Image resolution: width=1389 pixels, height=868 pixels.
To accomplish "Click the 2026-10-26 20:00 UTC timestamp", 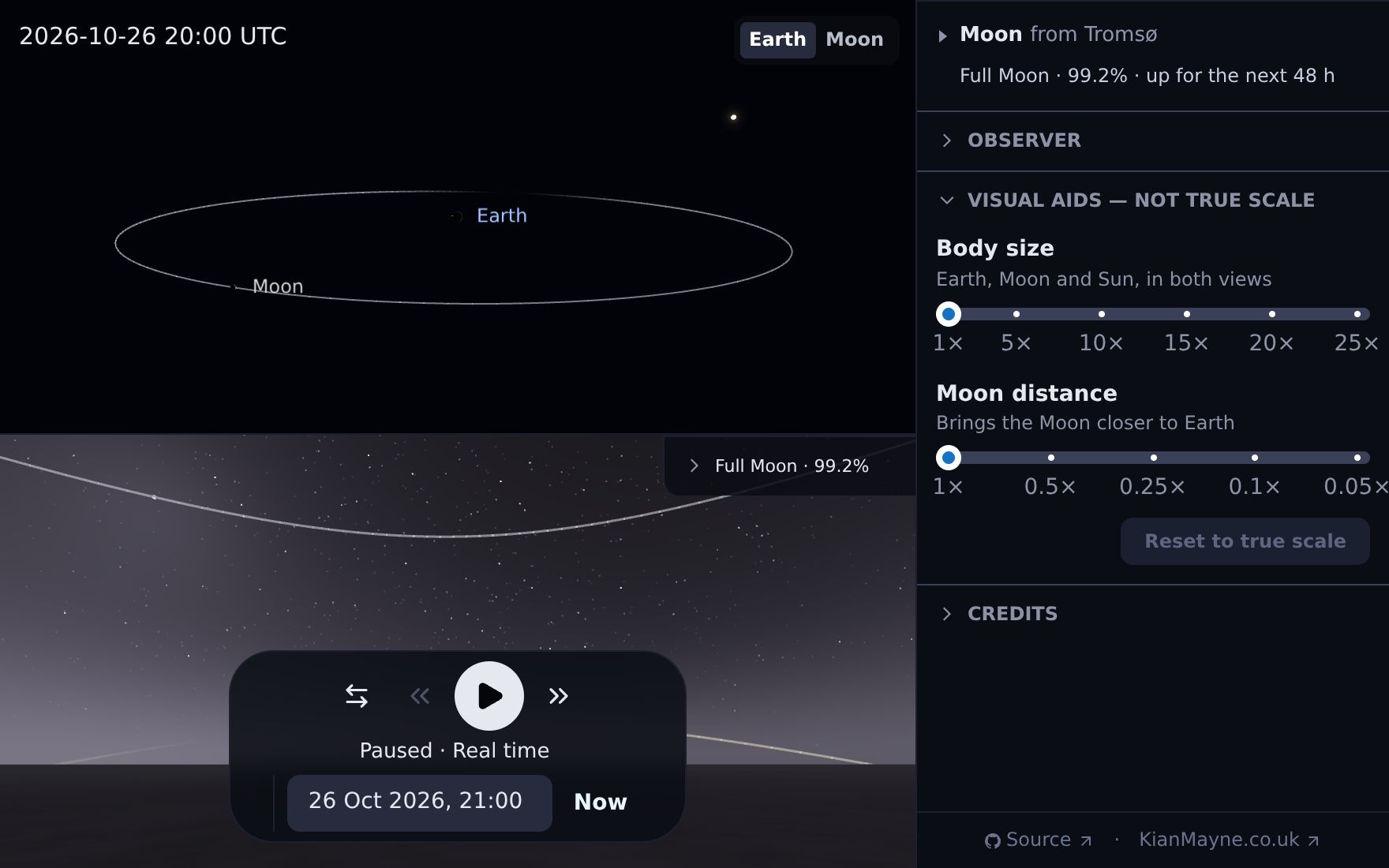I will click(x=153, y=36).
